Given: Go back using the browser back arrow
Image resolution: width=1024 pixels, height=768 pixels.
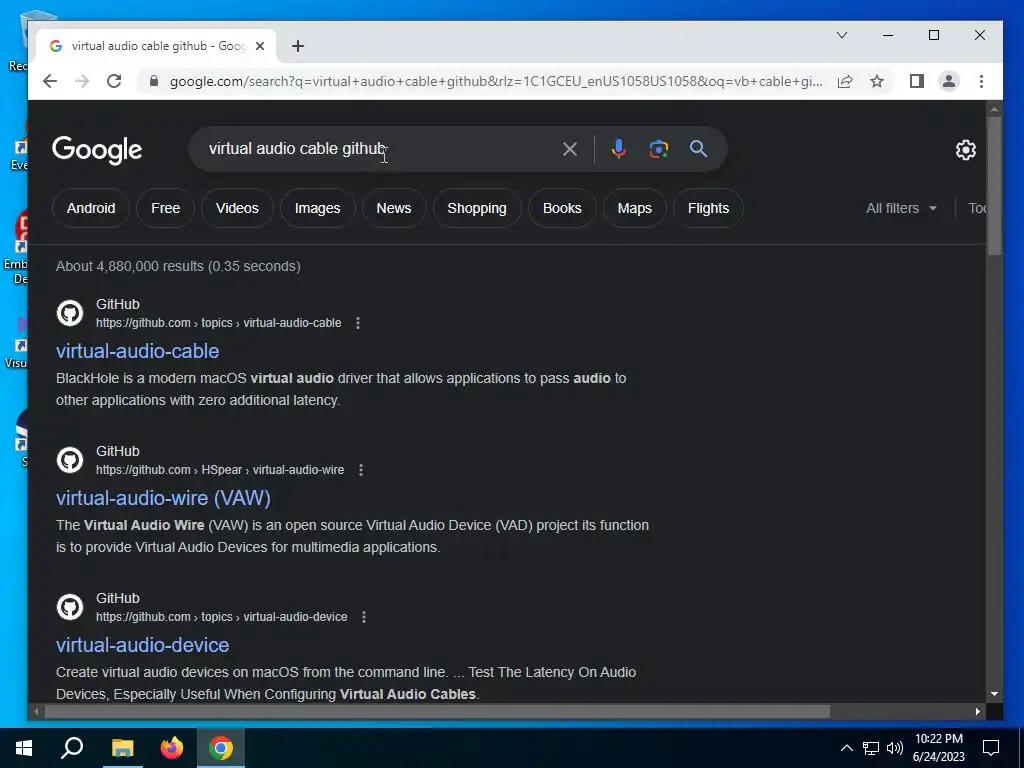Looking at the screenshot, I should (x=50, y=81).
